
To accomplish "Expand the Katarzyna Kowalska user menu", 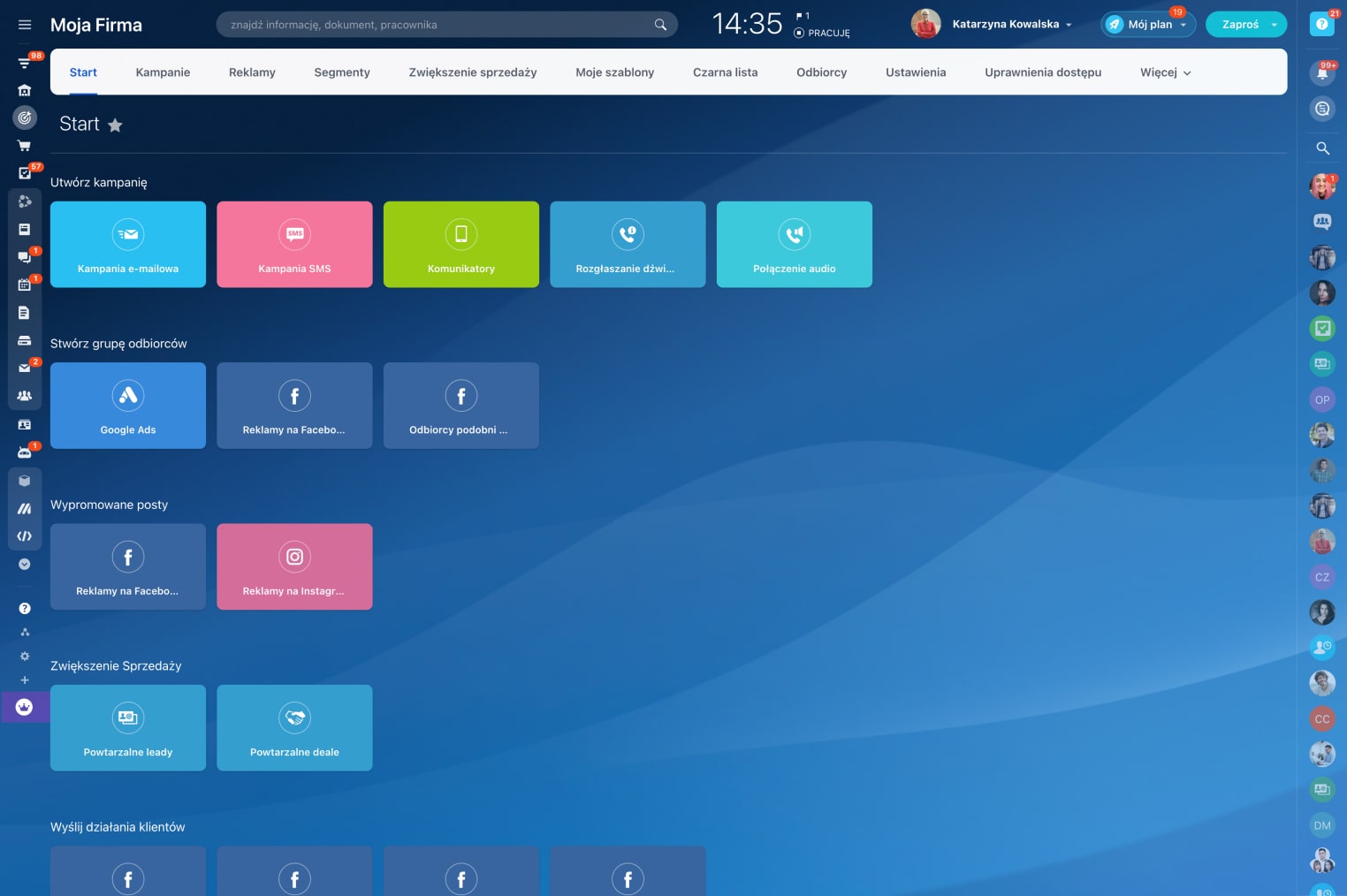I will 1011,25.
